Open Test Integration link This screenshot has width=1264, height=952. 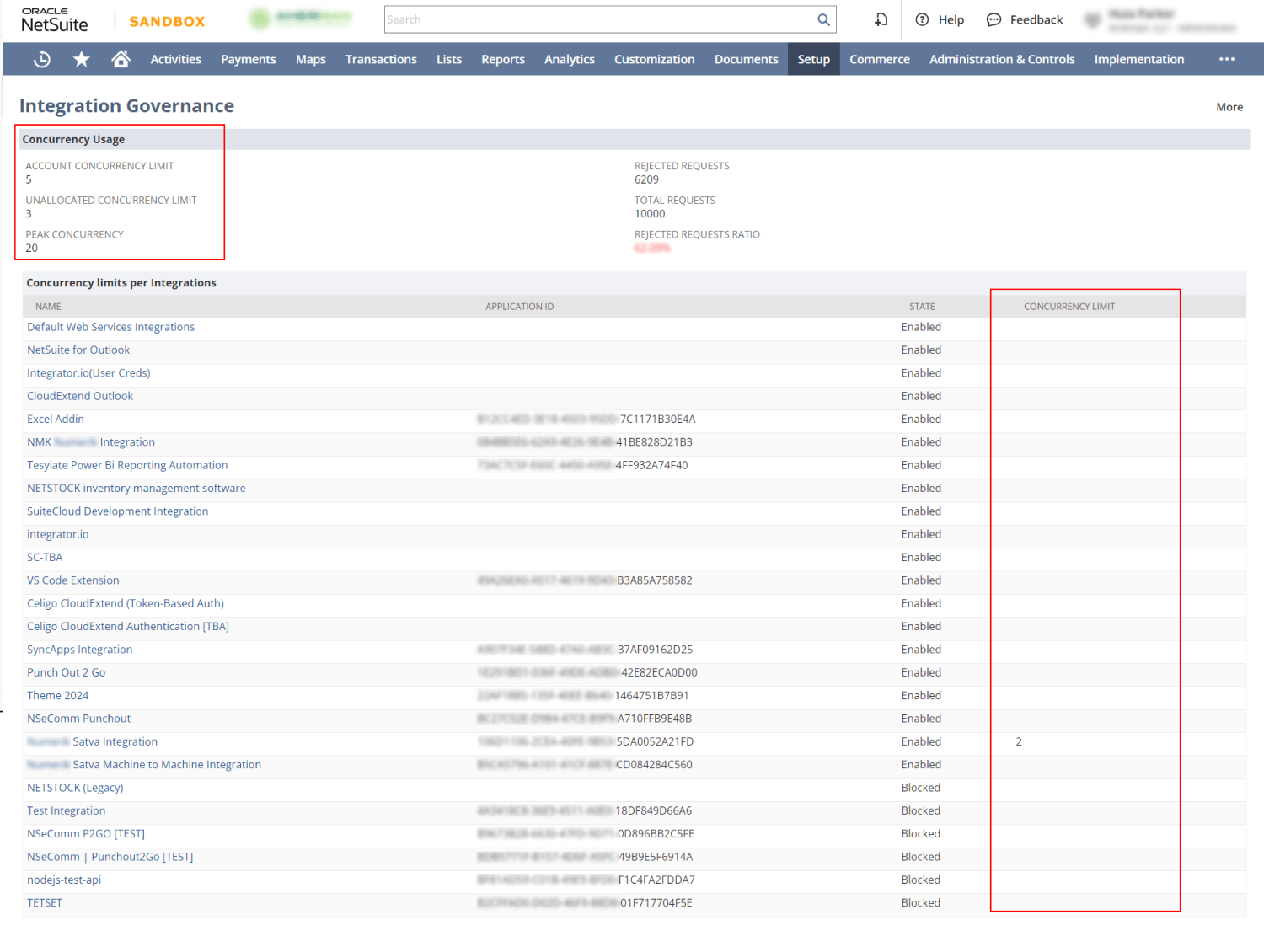(x=66, y=810)
